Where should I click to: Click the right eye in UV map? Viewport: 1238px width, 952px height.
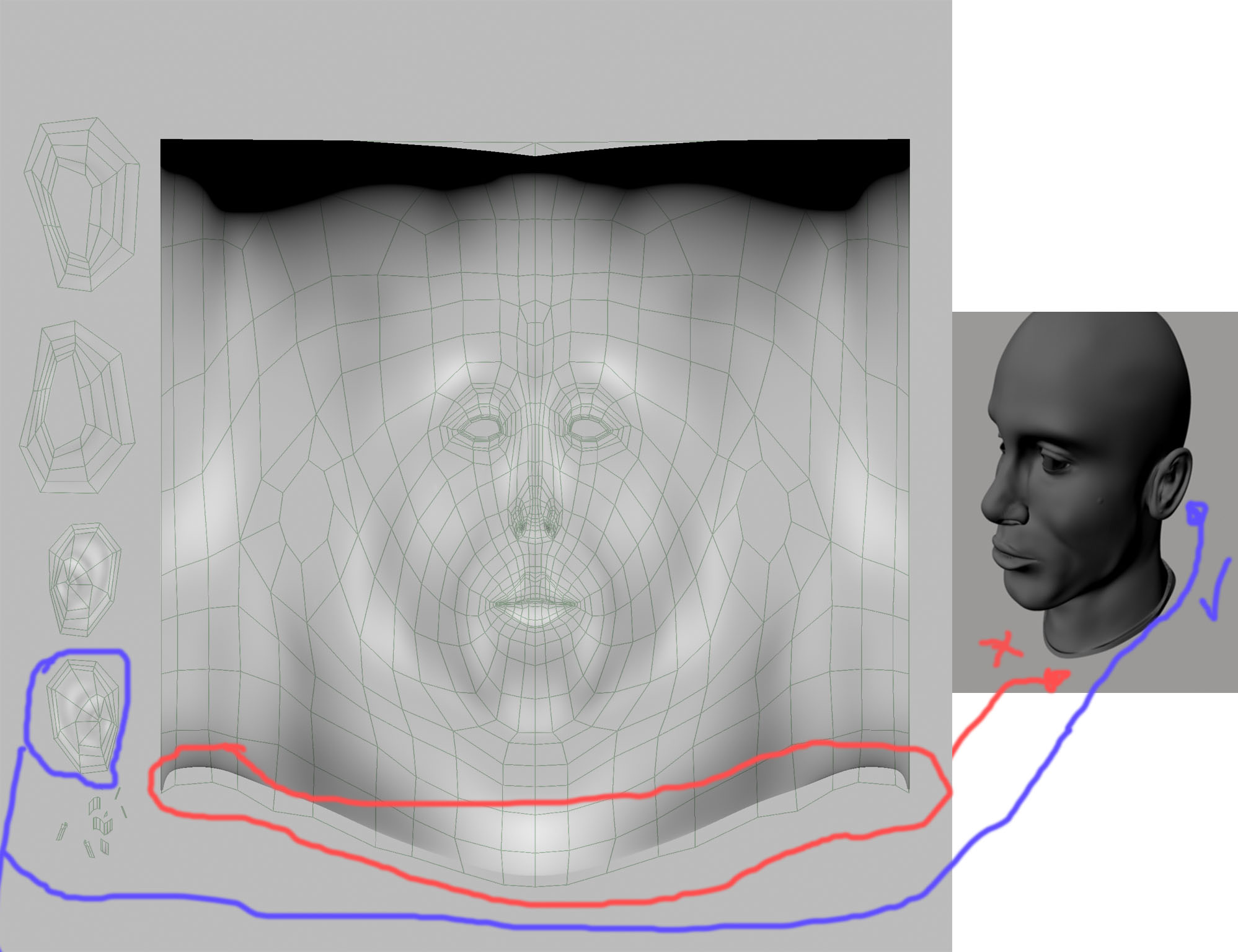tap(589, 428)
